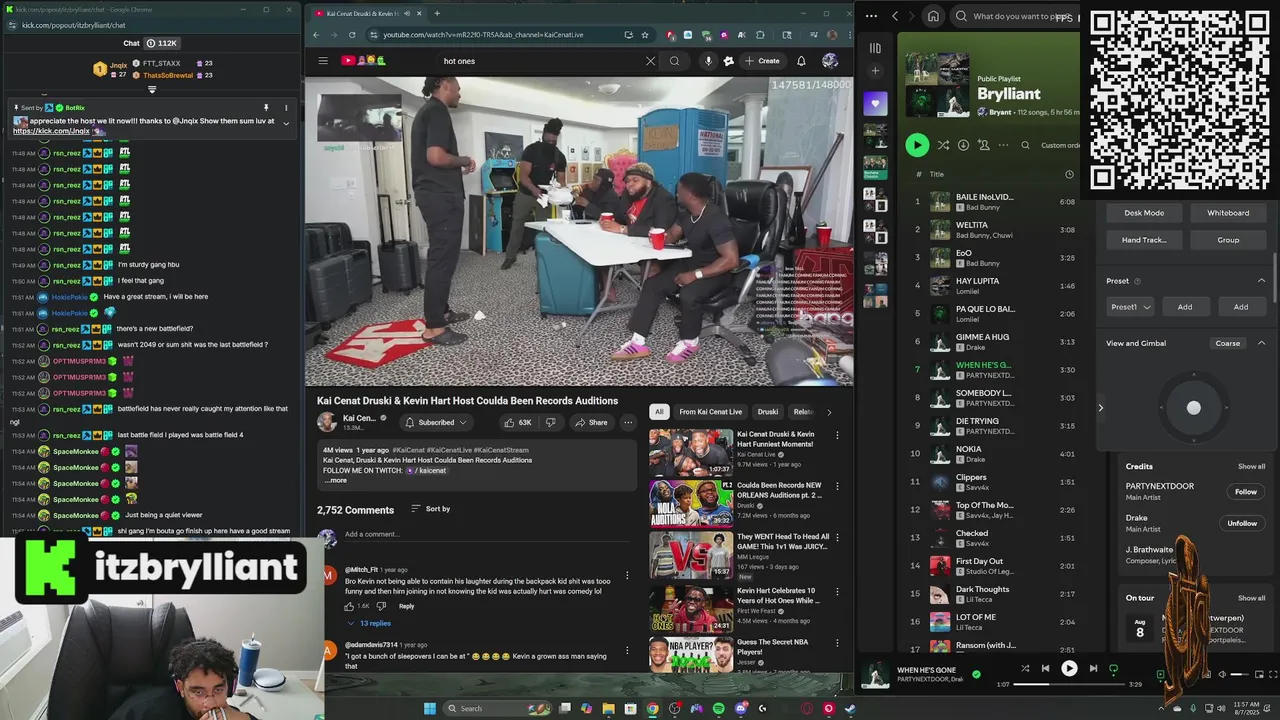
Task: Click Windows Start button on taskbar
Action: pos(430,708)
